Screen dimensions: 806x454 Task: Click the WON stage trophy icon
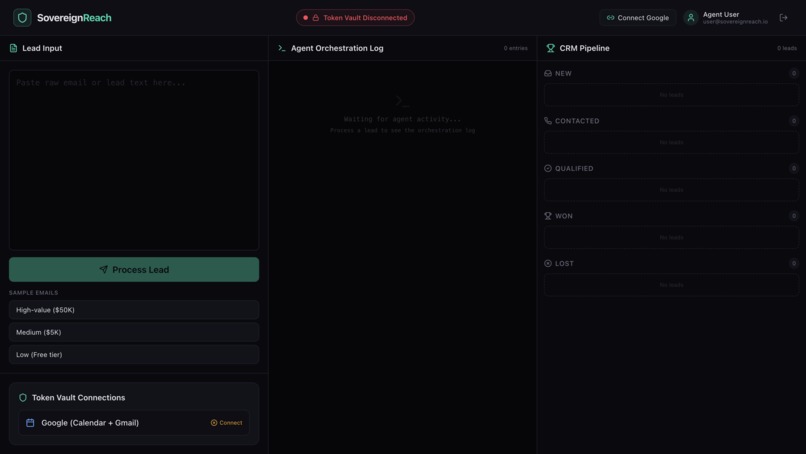point(548,216)
